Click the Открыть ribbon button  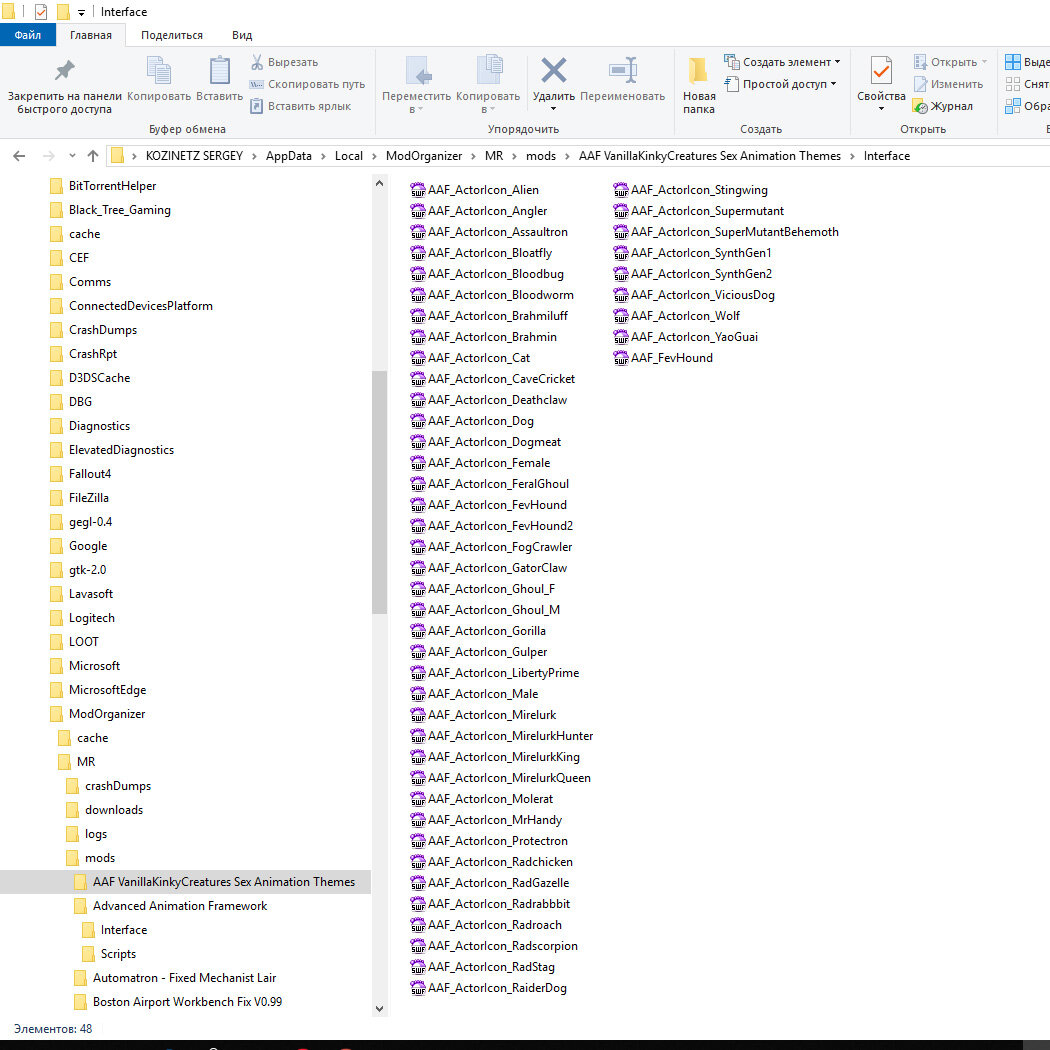click(951, 62)
